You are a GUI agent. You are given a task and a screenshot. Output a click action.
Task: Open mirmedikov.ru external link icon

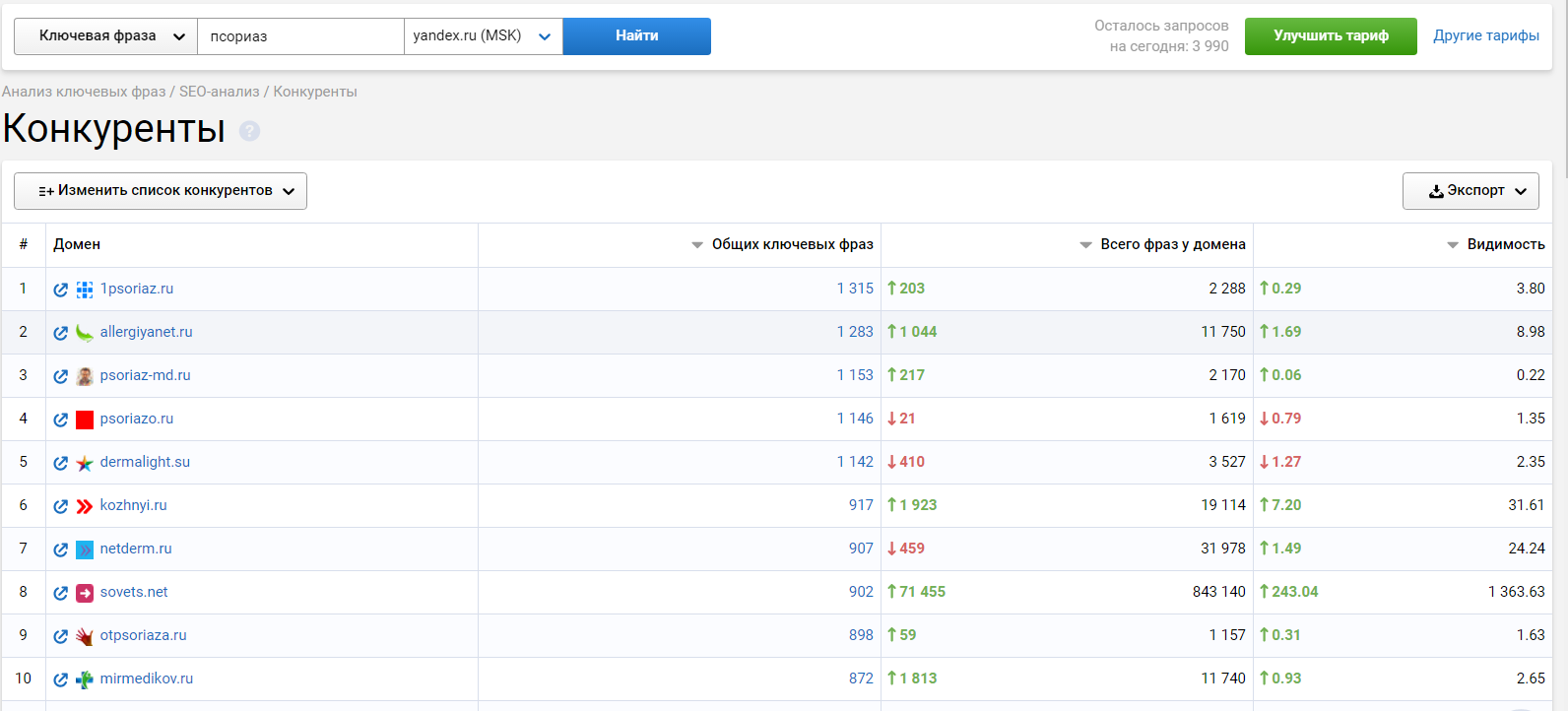[x=60, y=679]
